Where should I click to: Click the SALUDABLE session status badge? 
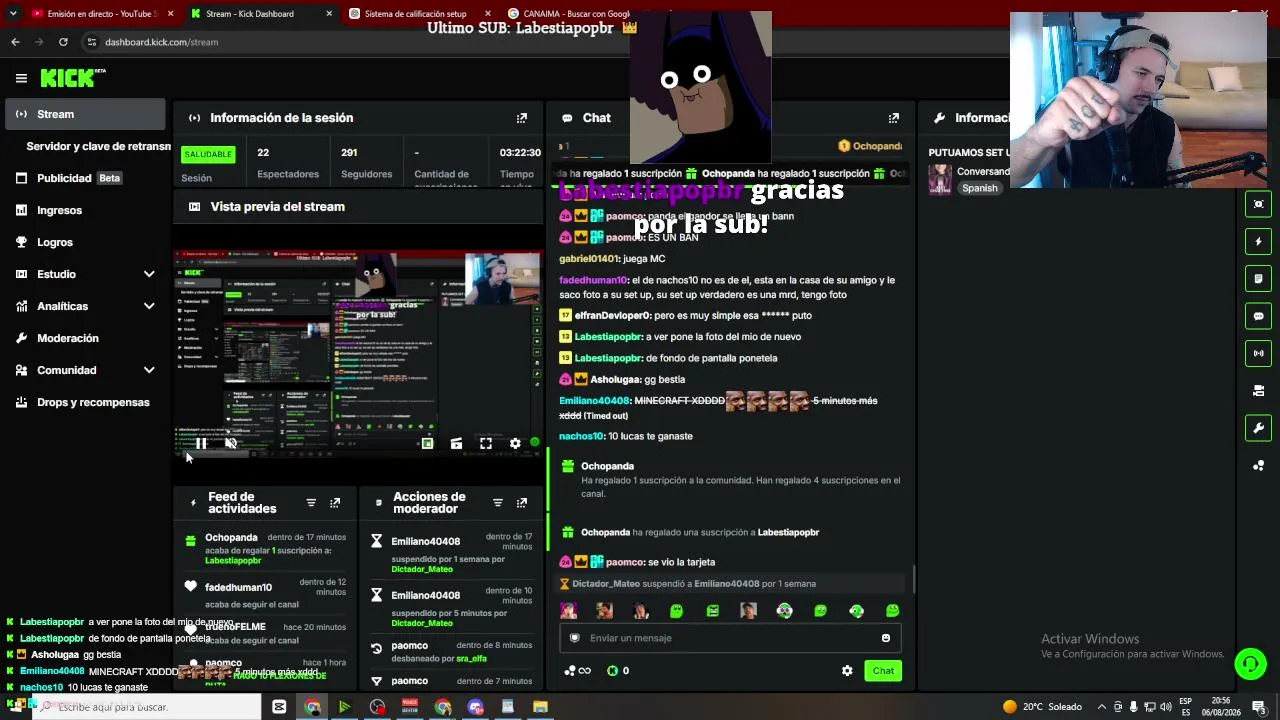(x=208, y=154)
